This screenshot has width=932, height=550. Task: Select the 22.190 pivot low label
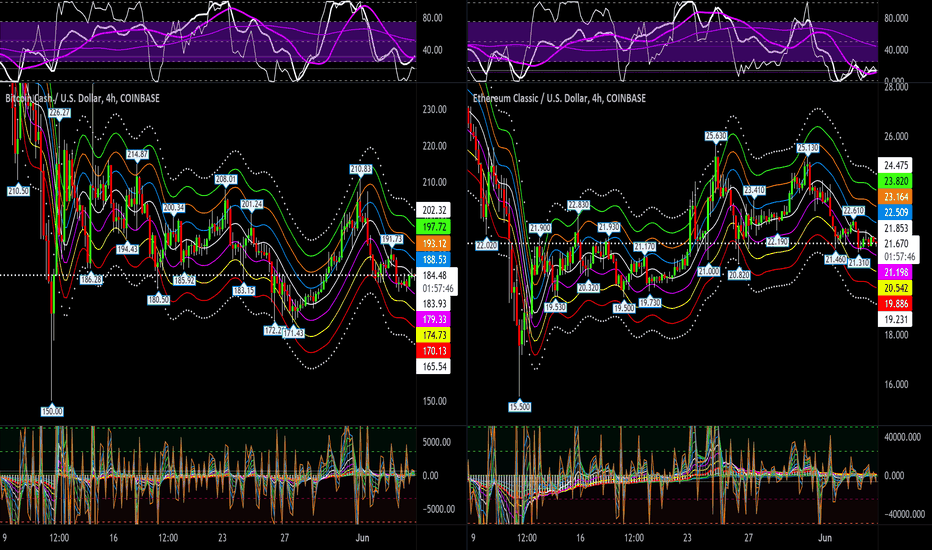coord(777,242)
